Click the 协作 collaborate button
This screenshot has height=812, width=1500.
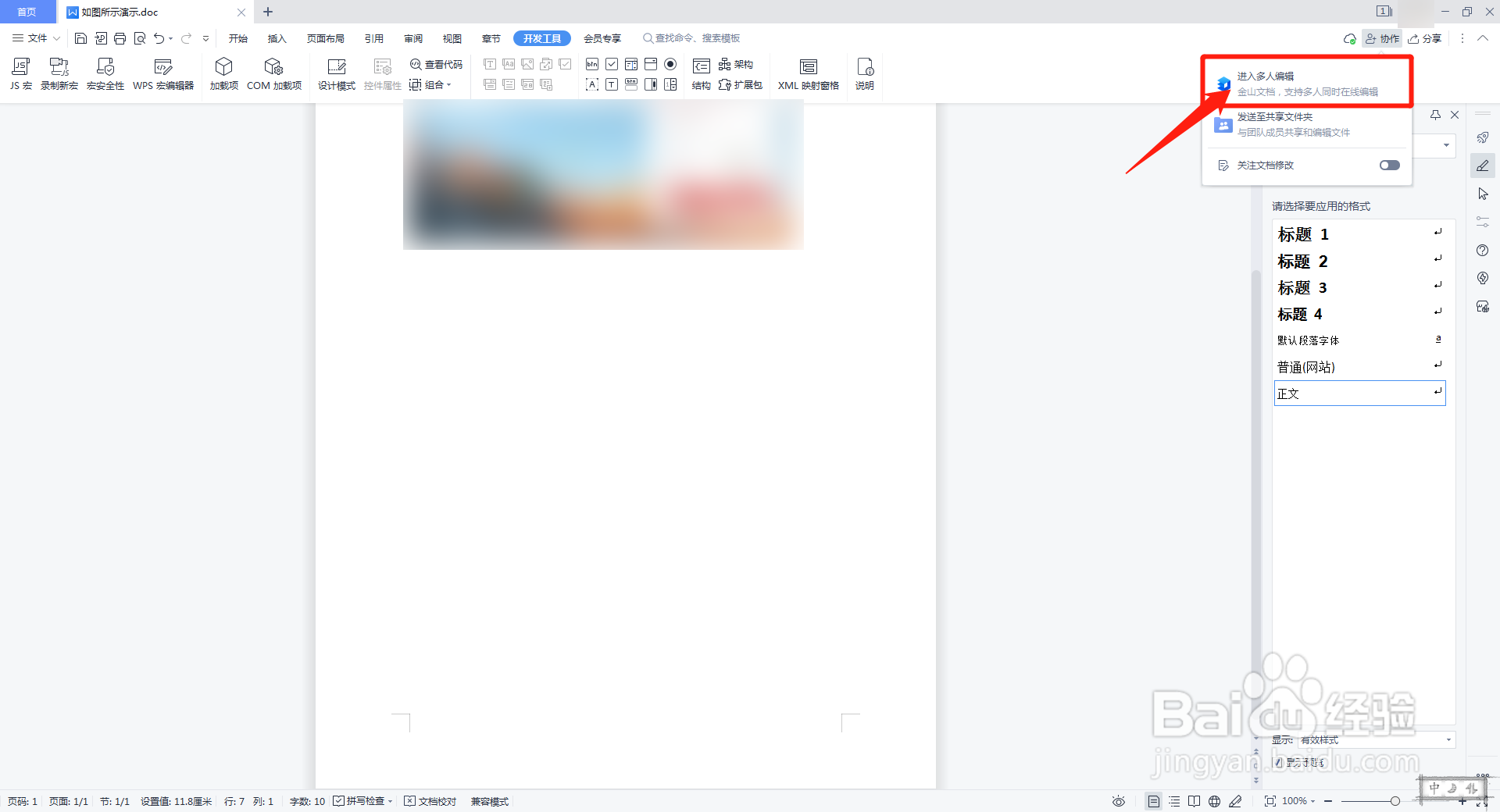(x=1382, y=38)
